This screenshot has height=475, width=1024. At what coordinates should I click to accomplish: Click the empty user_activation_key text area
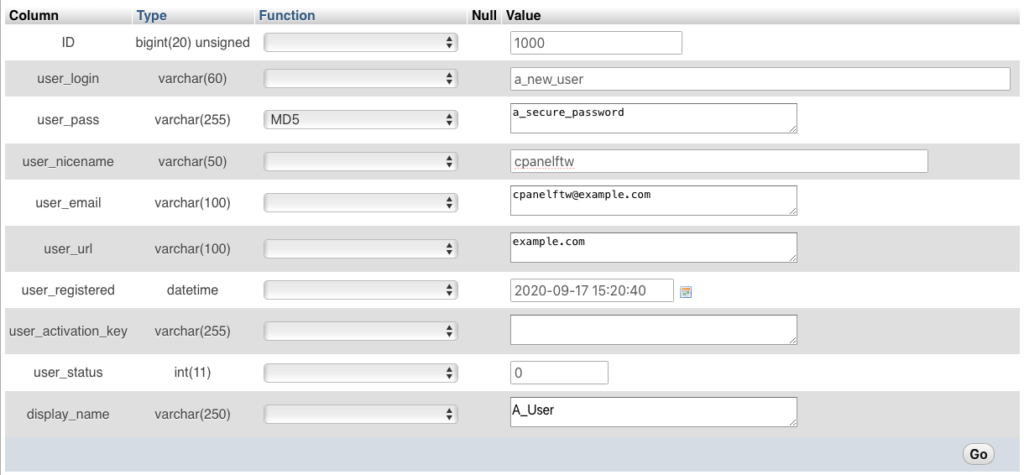point(652,330)
